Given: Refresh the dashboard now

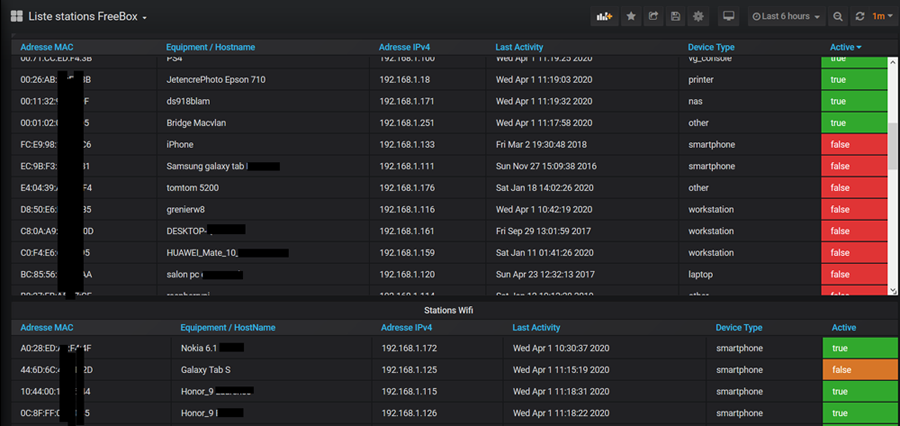Looking at the screenshot, I should pos(859,17).
